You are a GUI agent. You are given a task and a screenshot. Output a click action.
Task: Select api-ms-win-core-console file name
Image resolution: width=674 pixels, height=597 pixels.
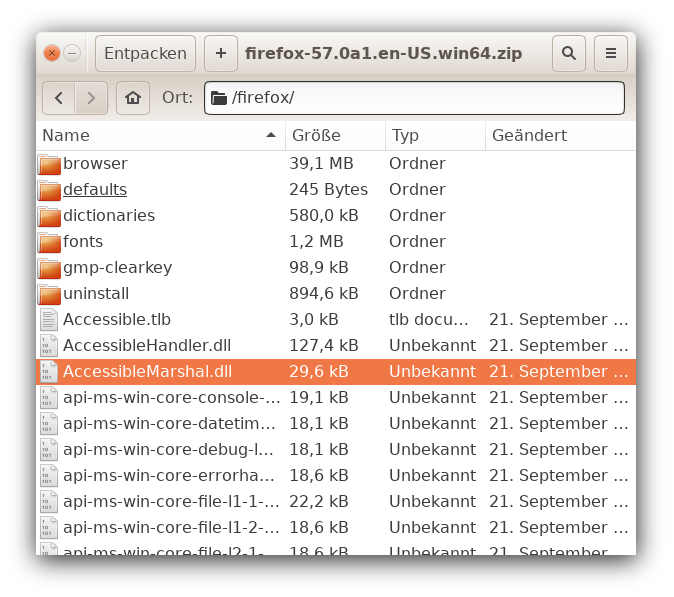[172, 398]
